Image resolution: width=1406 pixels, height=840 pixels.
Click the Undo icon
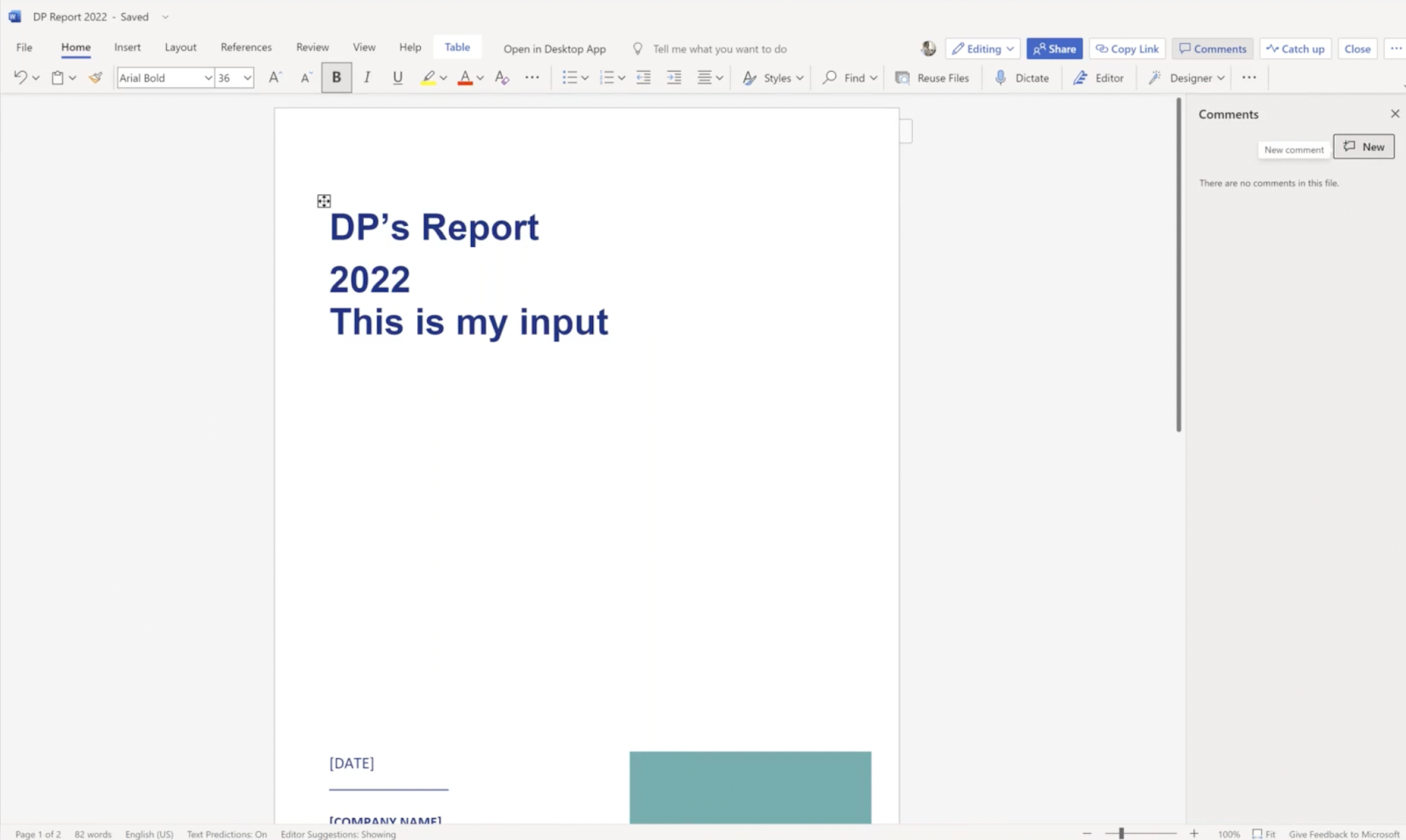click(20, 77)
